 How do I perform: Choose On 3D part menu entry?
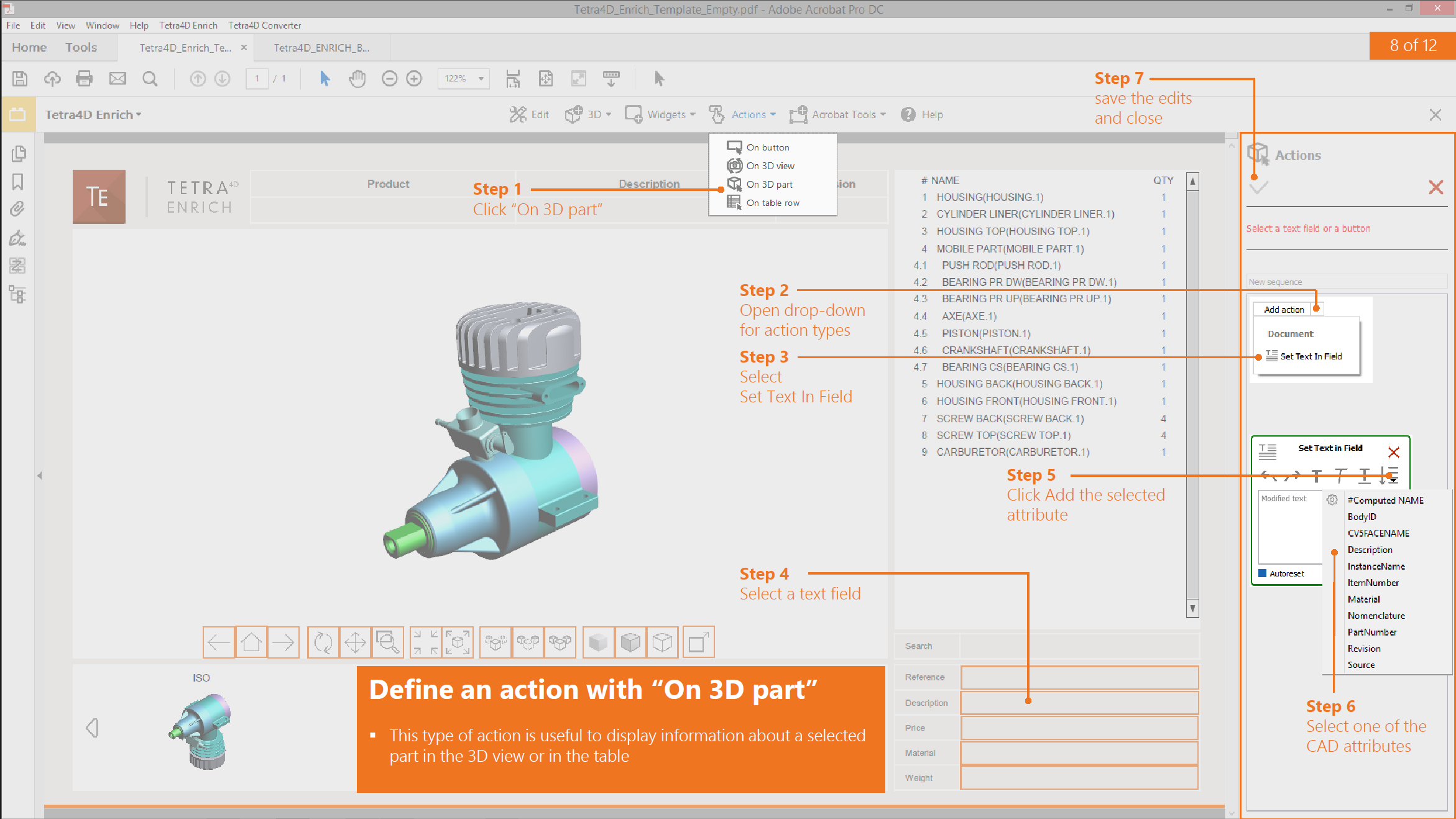click(x=769, y=184)
